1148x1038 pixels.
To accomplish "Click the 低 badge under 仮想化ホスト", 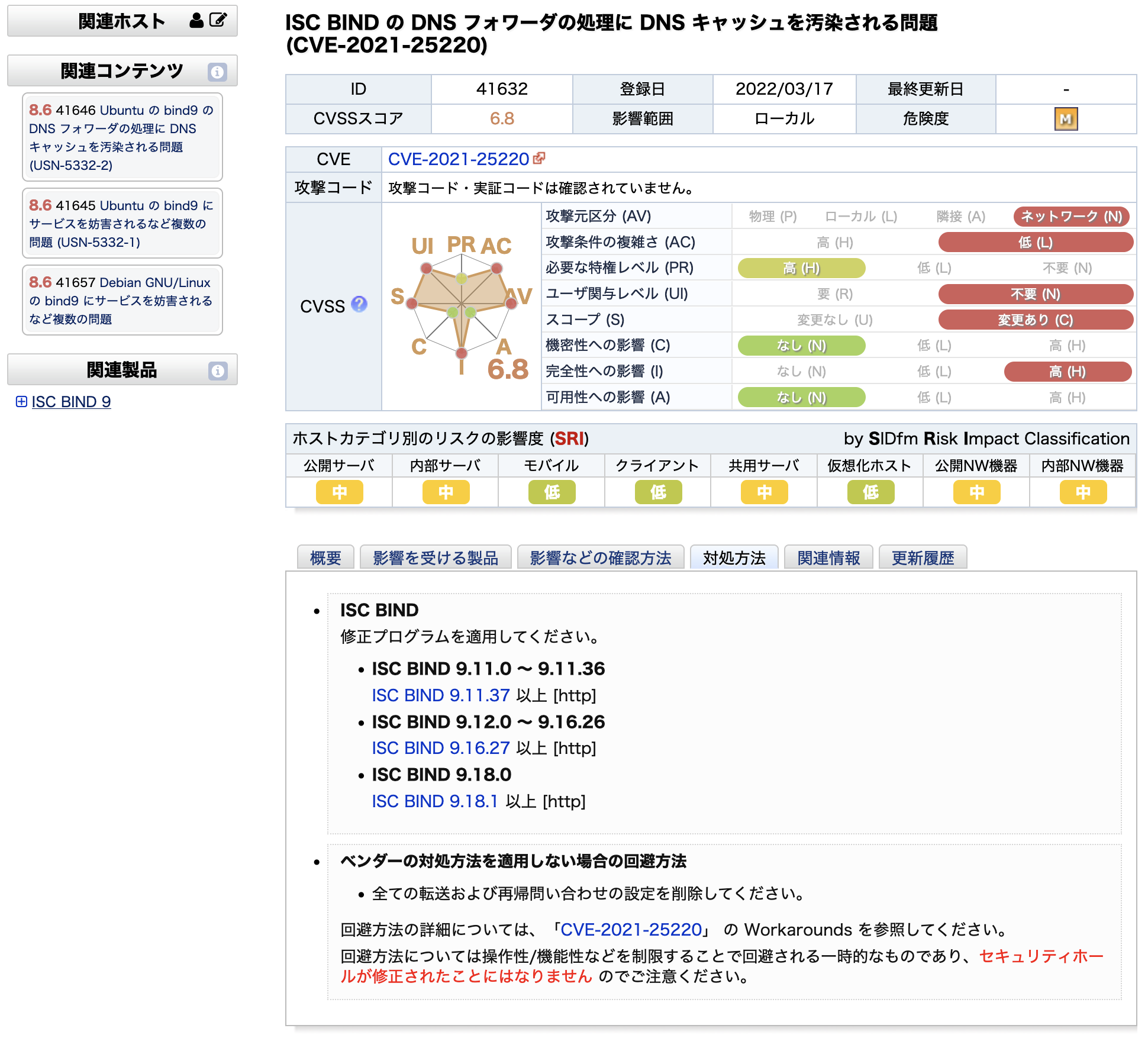I will pos(870,492).
